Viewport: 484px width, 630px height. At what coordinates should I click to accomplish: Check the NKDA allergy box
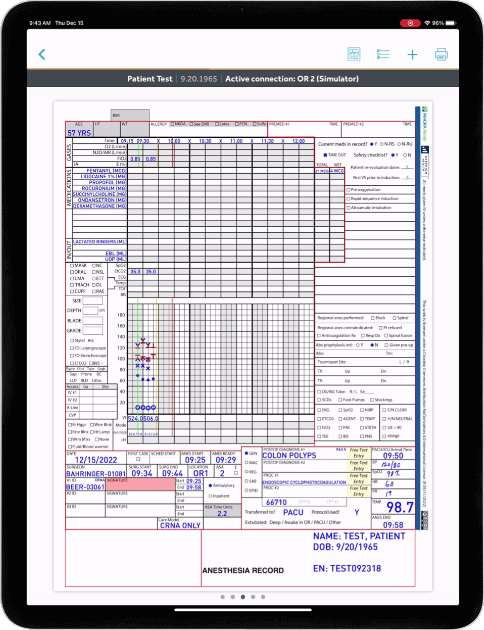(x=172, y=124)
